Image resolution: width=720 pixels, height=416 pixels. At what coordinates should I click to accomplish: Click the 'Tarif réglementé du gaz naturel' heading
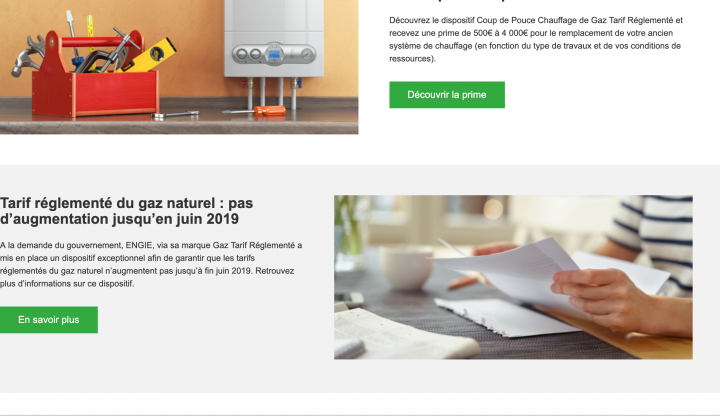(127, 211)
